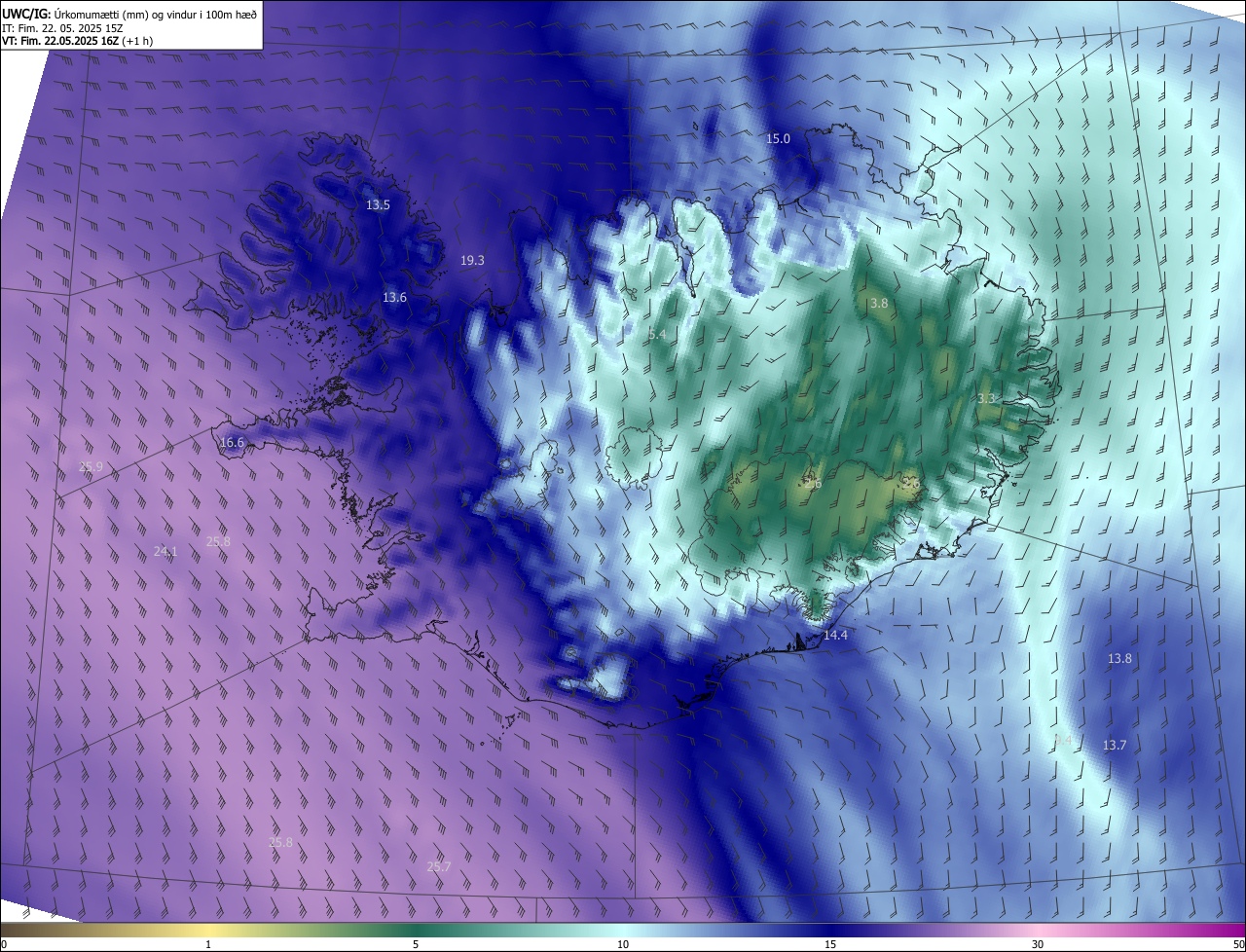Select the 13.7 value label
Viewport: 1246px width, 952px height.
1115,746
